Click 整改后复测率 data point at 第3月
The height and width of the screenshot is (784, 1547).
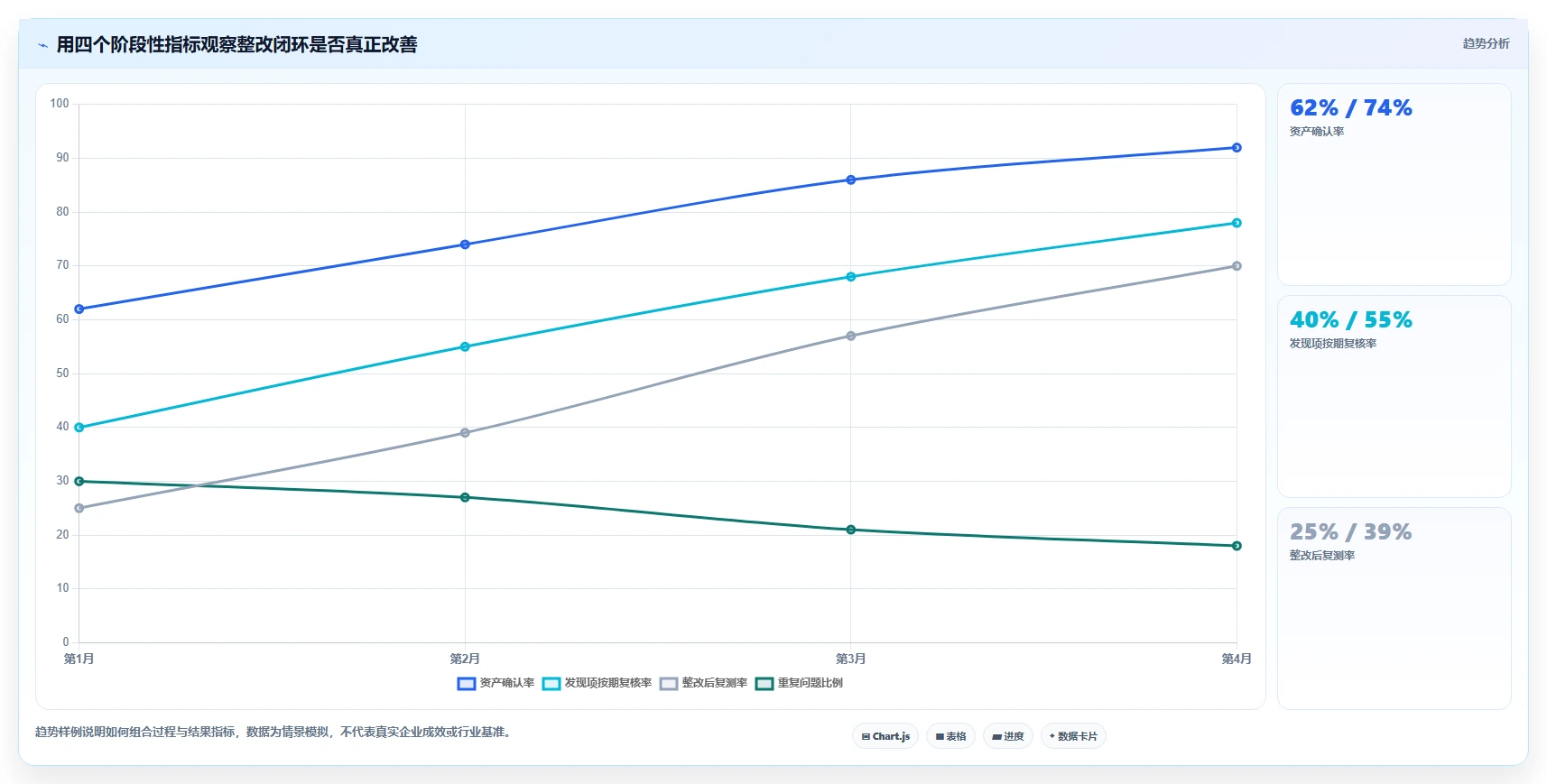(x=850, y=337)
